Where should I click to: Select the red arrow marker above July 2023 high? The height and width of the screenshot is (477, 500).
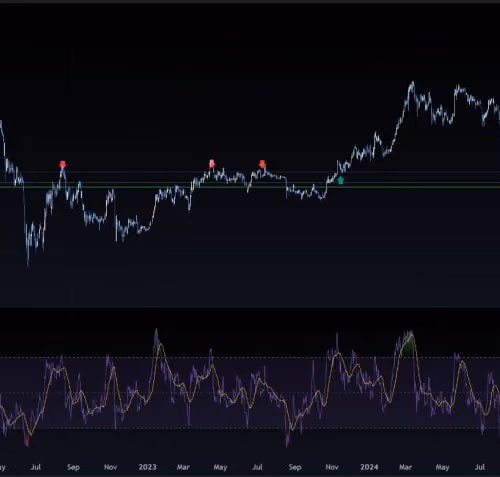tap(262, 164)
